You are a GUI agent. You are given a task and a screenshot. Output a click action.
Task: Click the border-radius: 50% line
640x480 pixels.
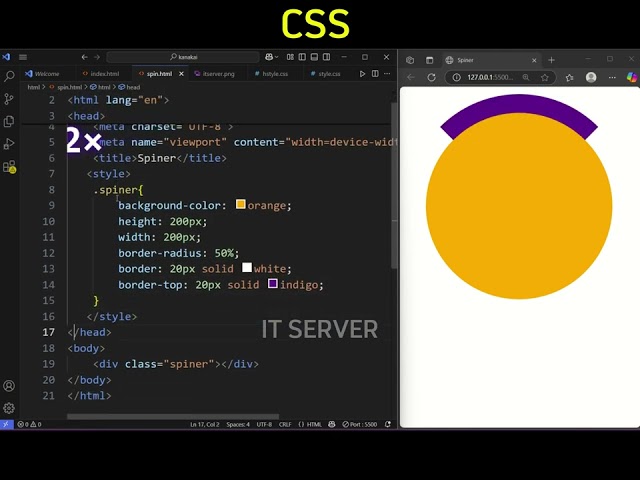(x=178, y=253)
